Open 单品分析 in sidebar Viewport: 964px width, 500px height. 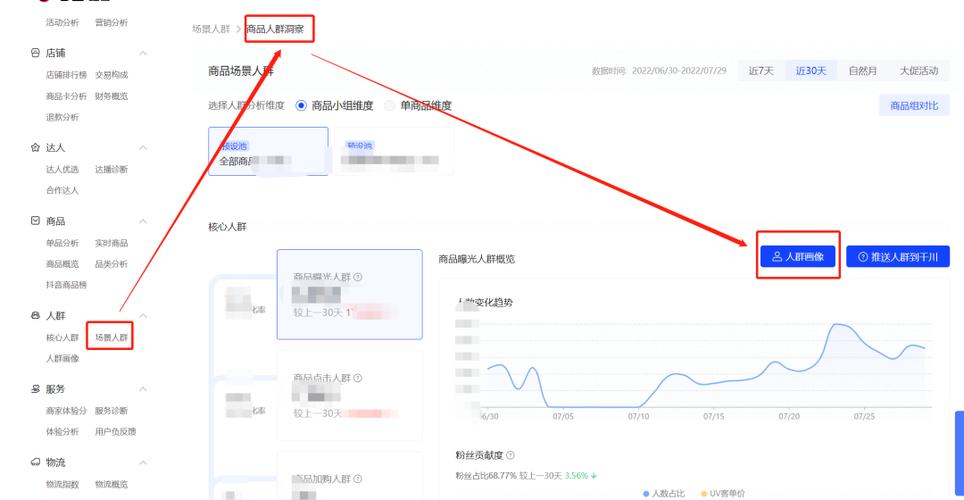62,243
